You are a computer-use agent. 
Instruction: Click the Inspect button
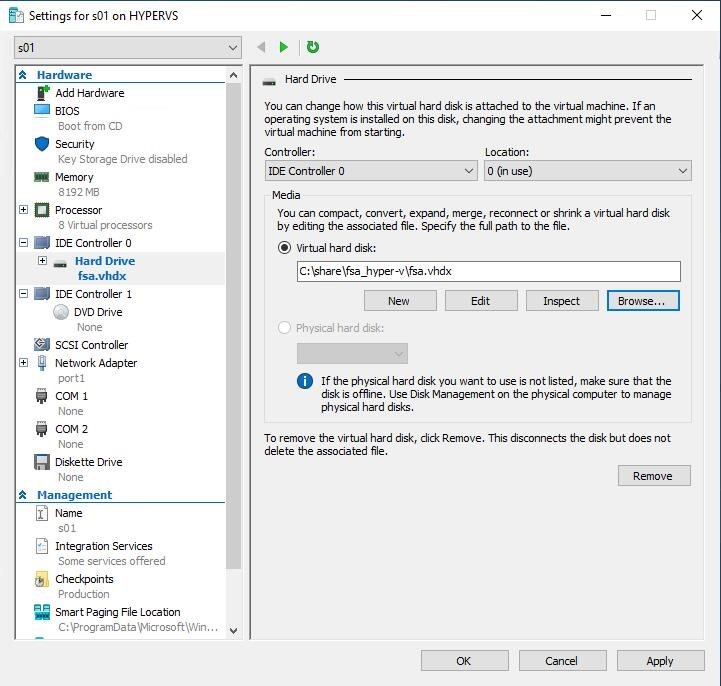[x=562, y=301]
